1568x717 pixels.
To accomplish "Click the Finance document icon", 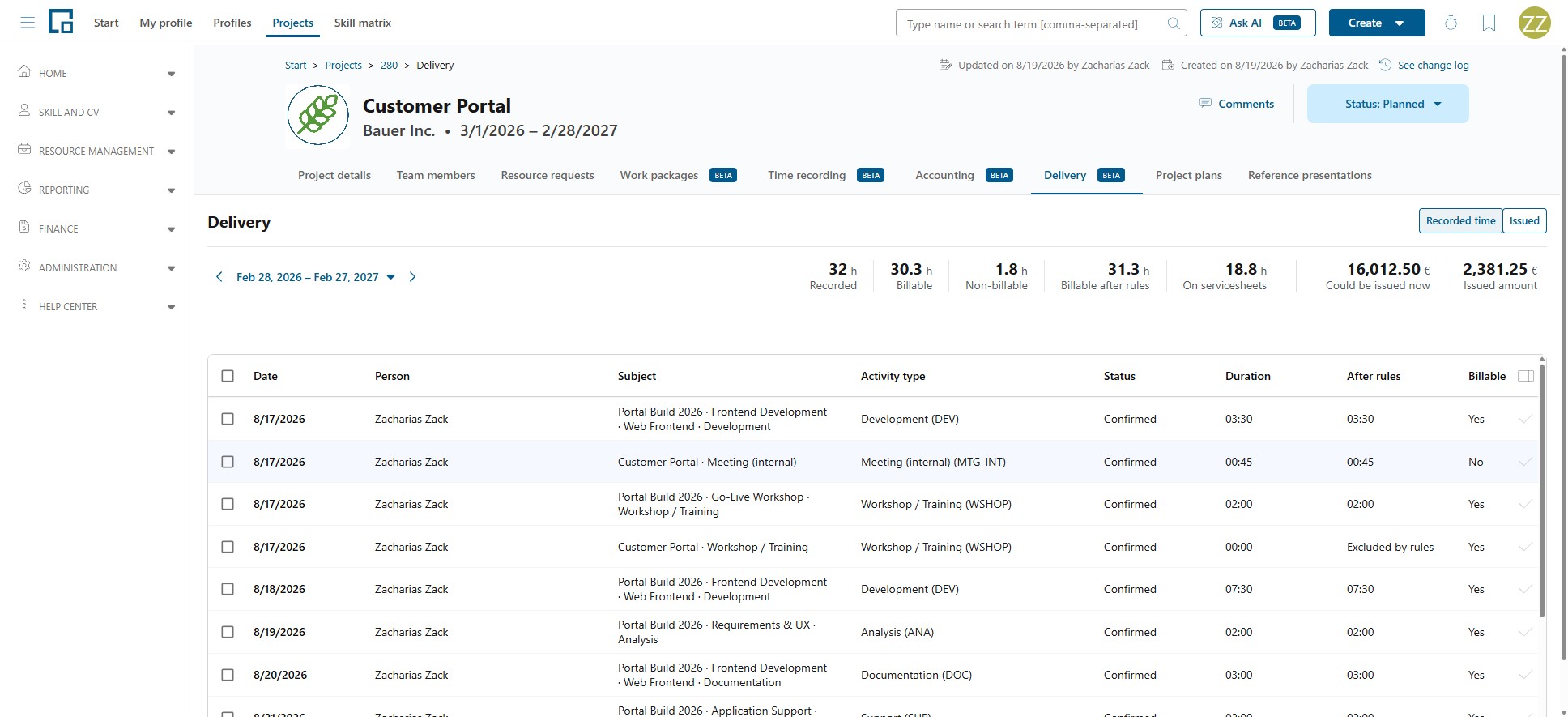I will point(24,227).
